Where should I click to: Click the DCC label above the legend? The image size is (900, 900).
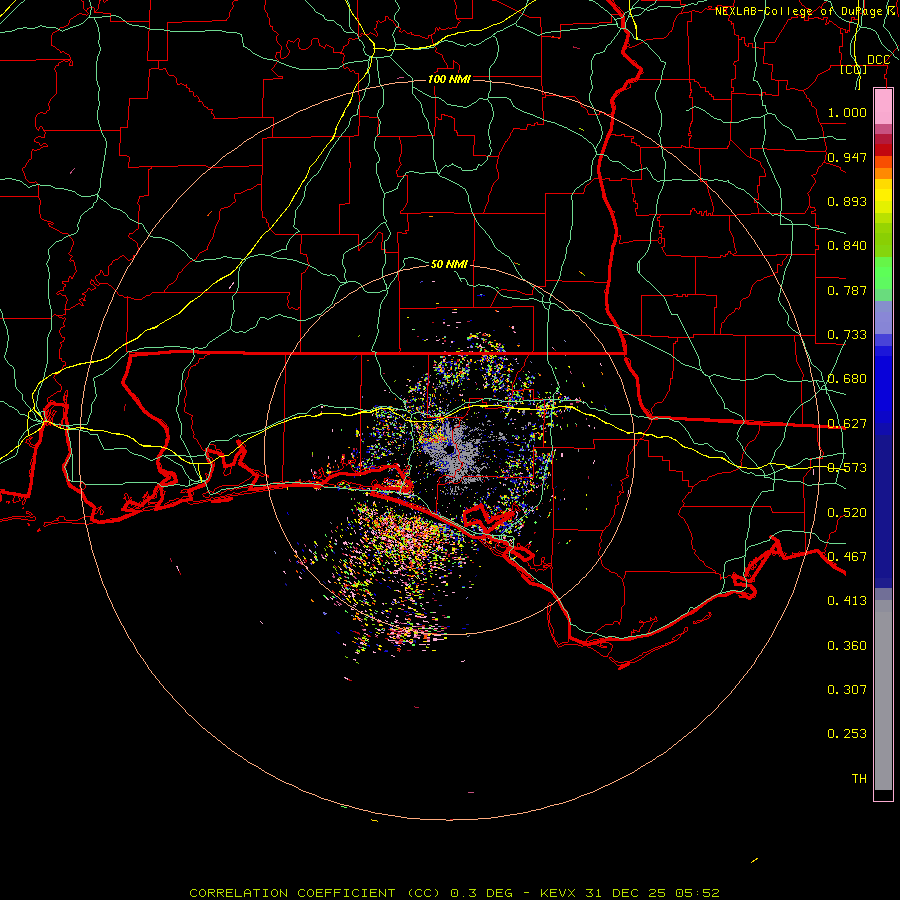pos(878,60)
